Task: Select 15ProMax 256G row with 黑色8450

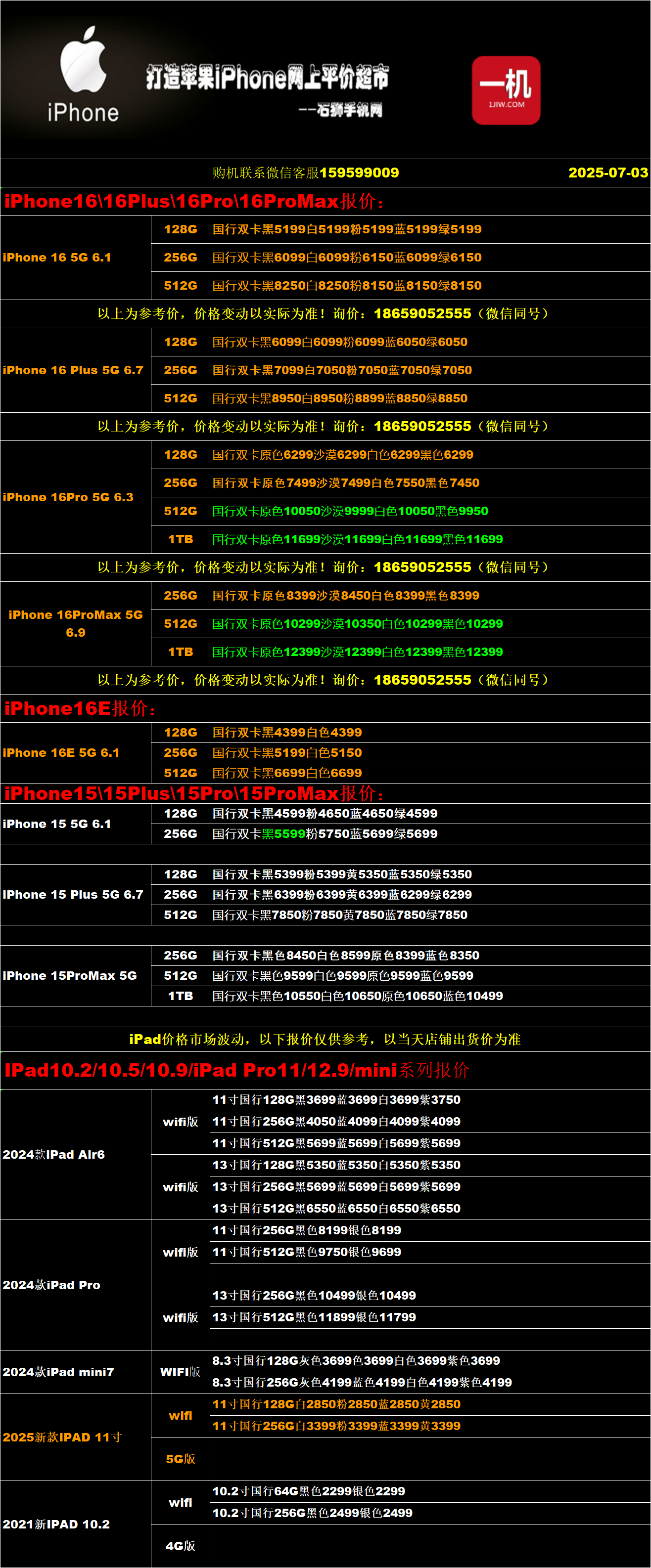Action: tap(430, 955)
